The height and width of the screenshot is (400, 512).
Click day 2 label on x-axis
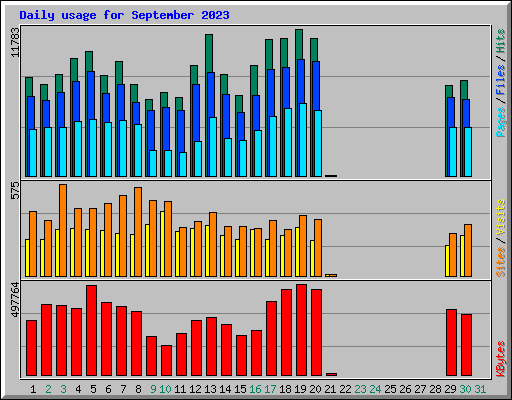click(x=48, y=389)
